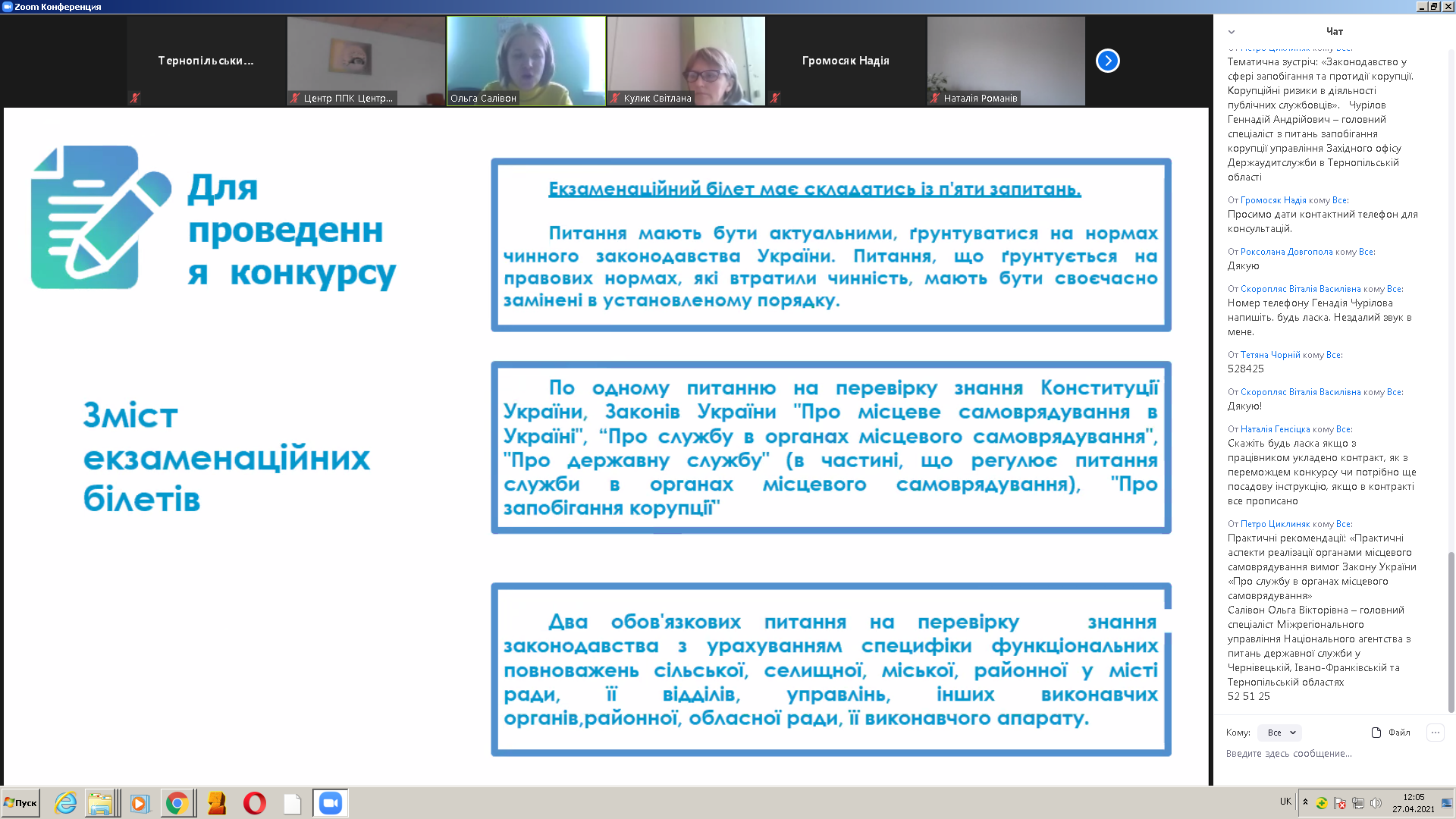This screenshot has height=819, width=1456.
Task: Click the document-and-pencil slide graphic
Action: point(101,218)
